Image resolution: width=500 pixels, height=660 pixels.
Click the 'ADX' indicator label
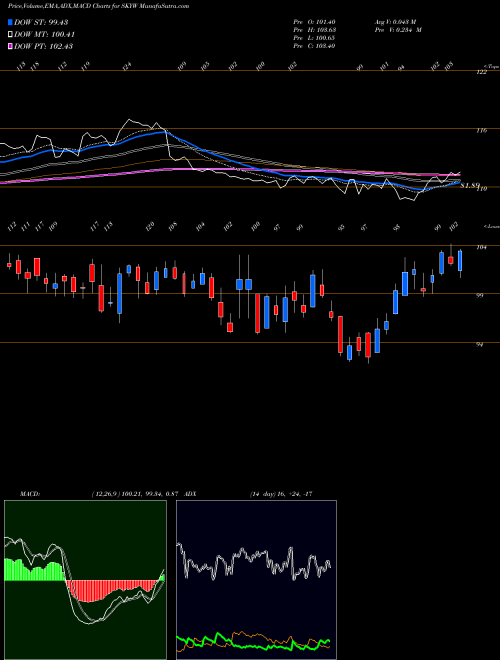(x=190, y=494)
